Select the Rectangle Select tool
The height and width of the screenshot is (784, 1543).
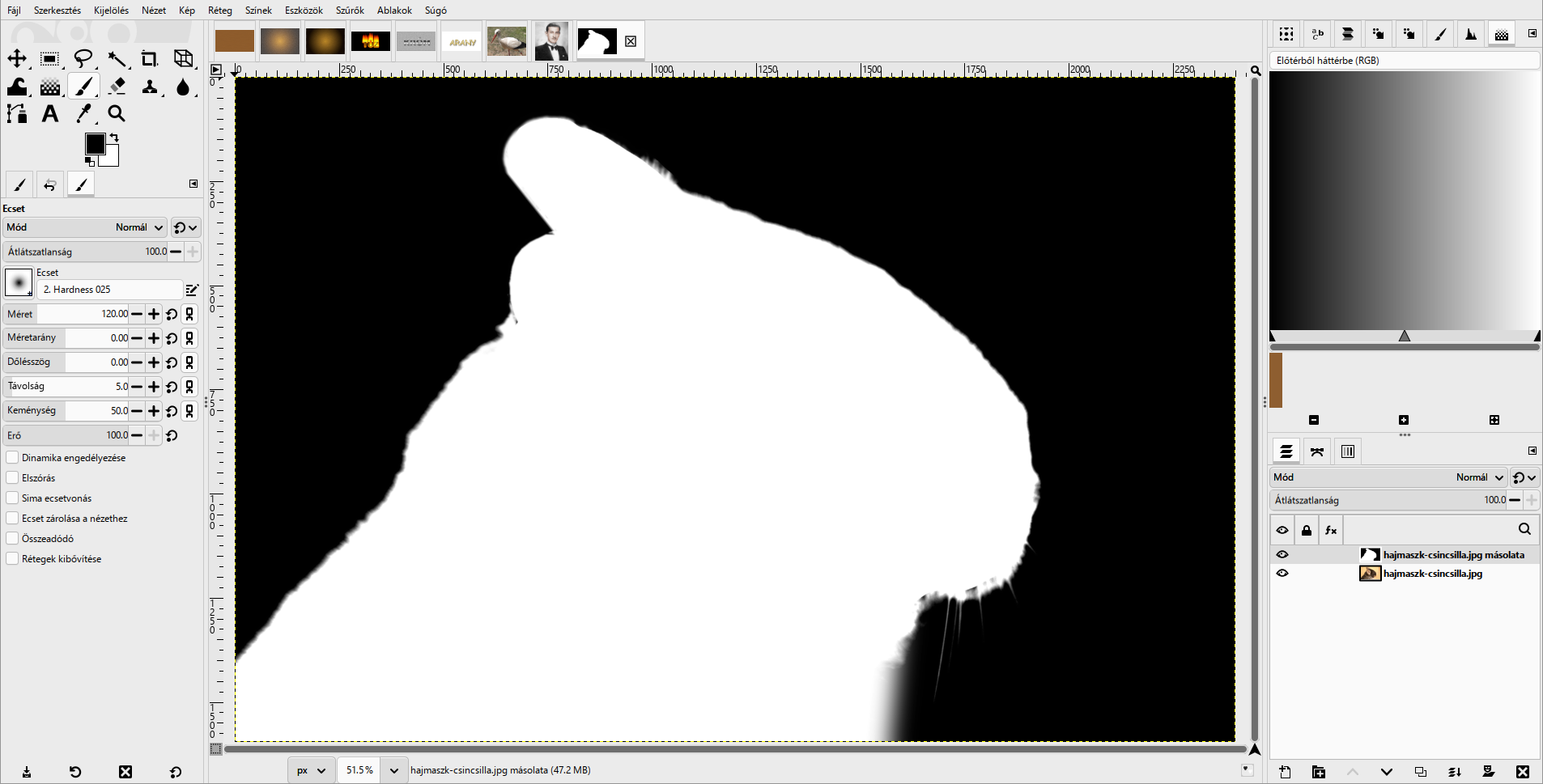pos(50,59)
